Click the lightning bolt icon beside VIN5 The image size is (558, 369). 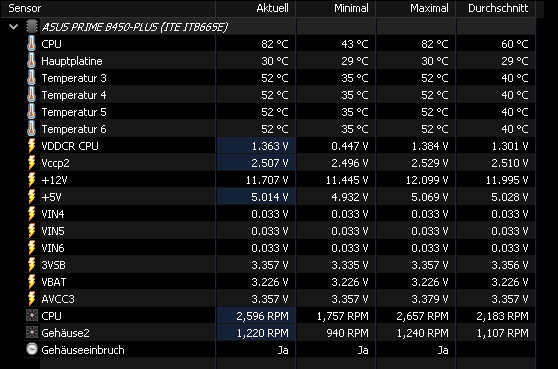coord(32,231)
